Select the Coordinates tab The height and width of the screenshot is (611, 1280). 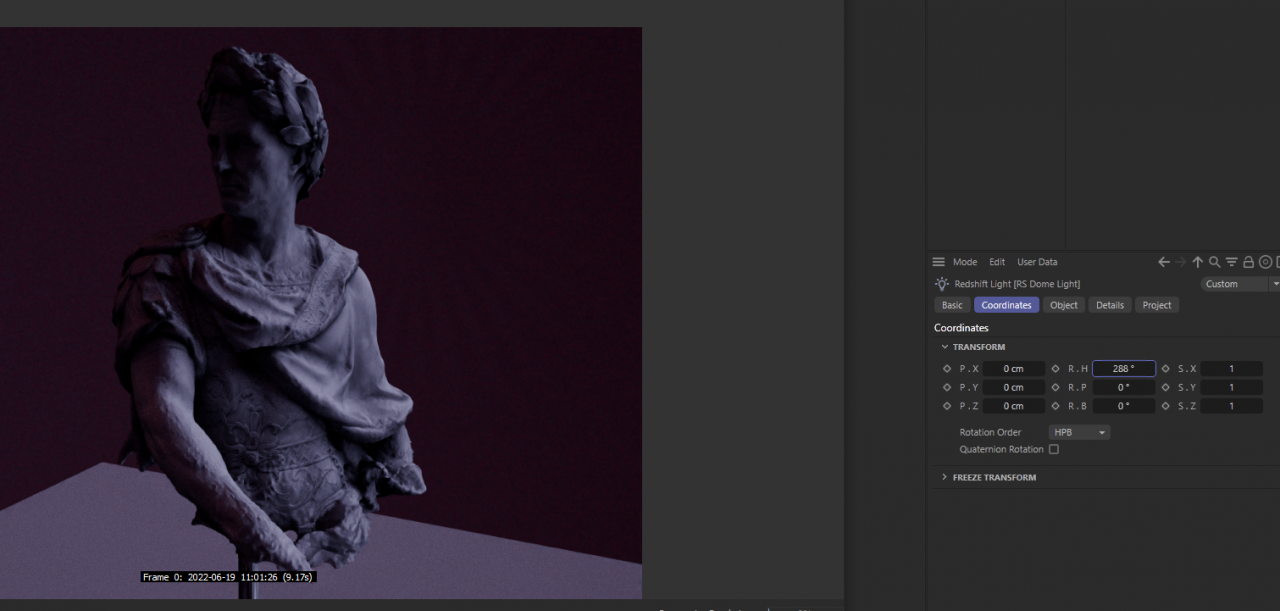1006,305
